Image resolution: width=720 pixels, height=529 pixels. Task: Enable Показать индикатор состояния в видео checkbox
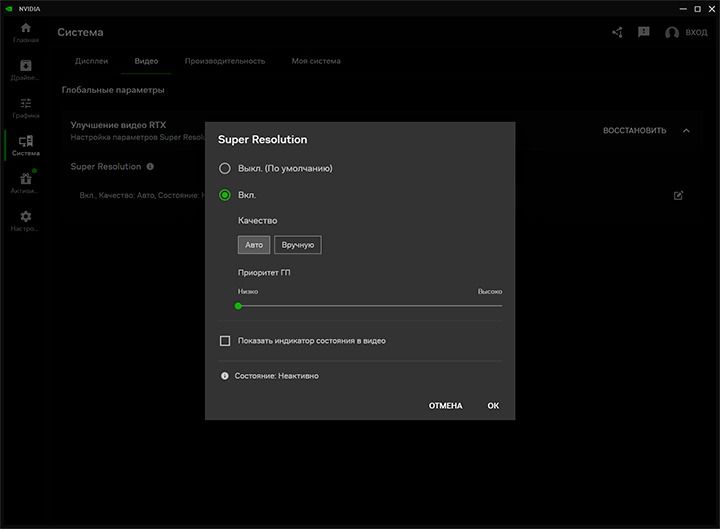225,341
